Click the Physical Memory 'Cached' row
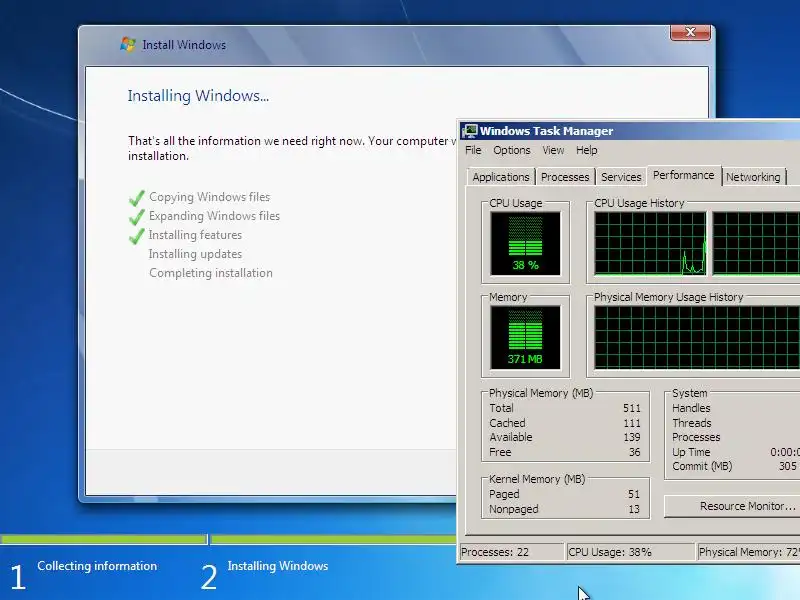Image resolution: width=800 pixels, height=600 pixels. pyautogui.click(x=565, y=423)
